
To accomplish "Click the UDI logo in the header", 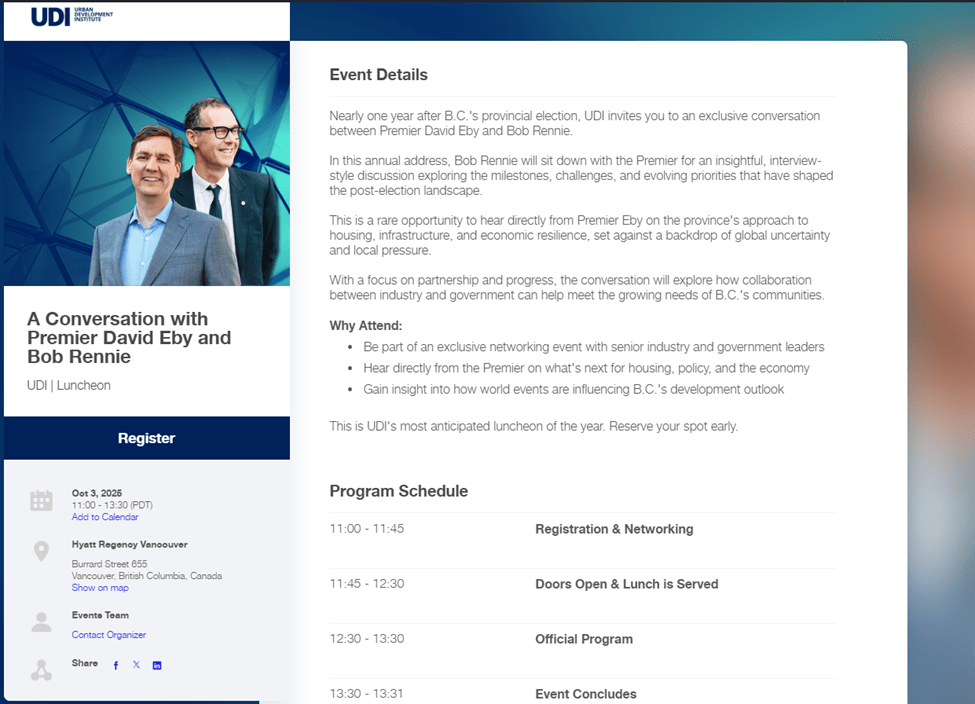I will point(72,17).
